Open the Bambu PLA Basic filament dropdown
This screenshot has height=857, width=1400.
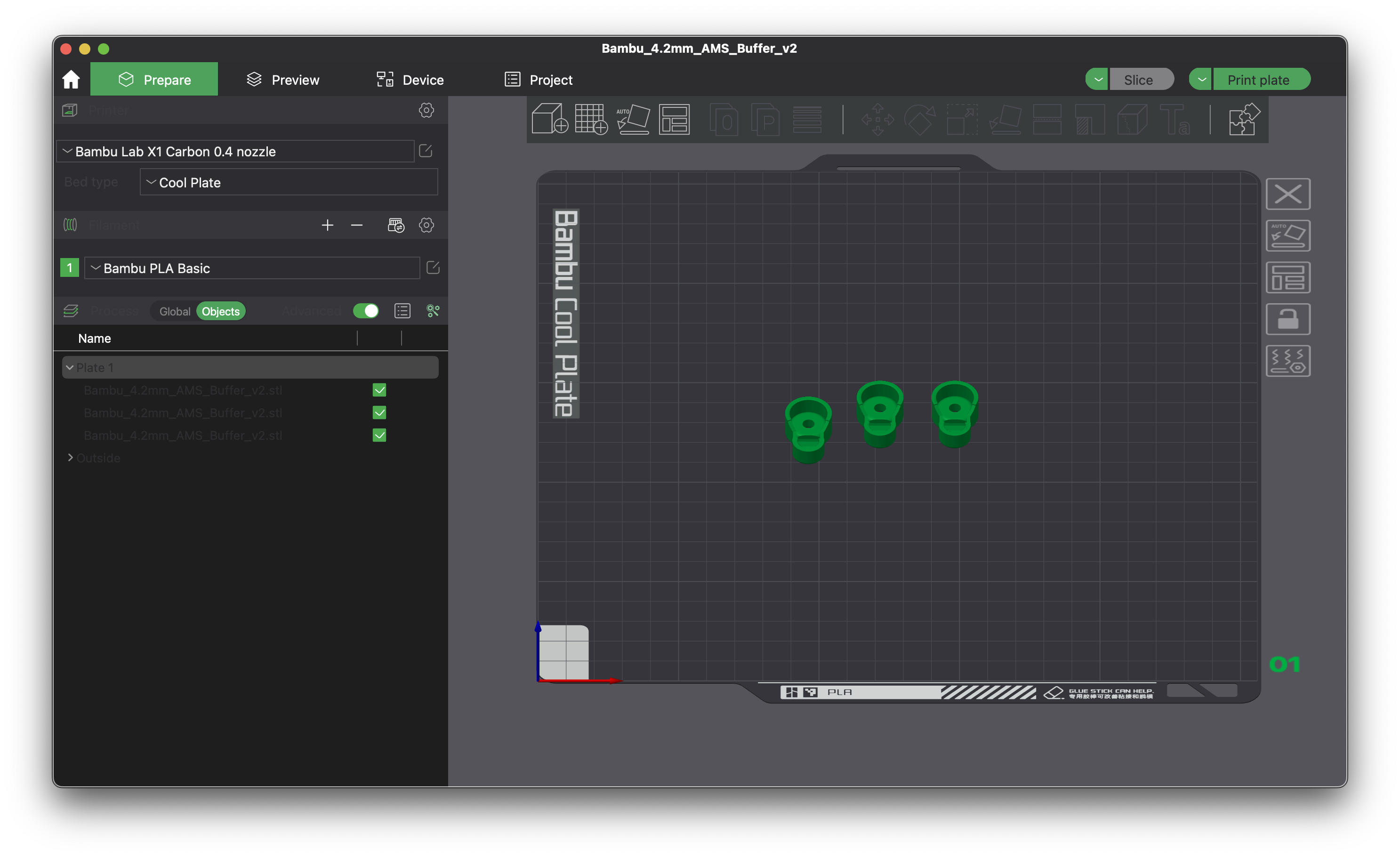(252, 267)
